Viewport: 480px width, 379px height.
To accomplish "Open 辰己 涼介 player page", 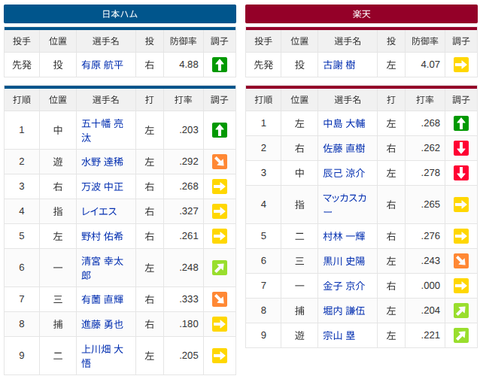I will [344, 173].
